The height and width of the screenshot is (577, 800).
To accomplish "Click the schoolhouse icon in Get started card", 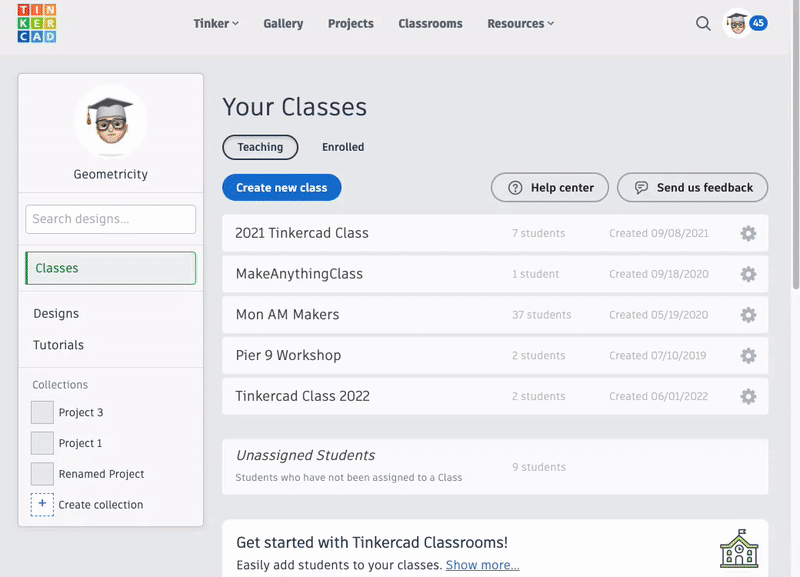I will click(739, 549).
